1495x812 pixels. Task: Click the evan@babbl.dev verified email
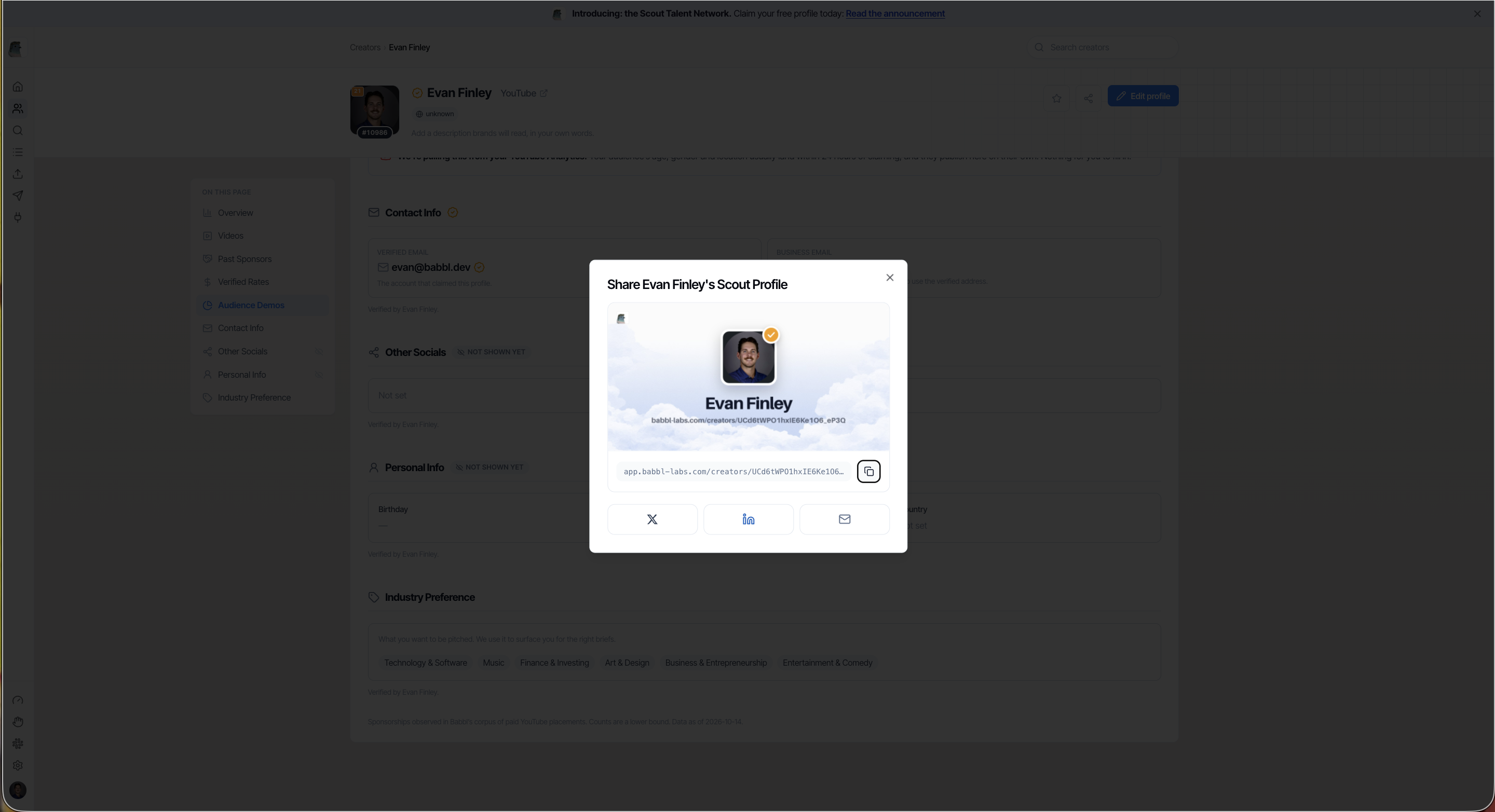click(x=431, y=267)
